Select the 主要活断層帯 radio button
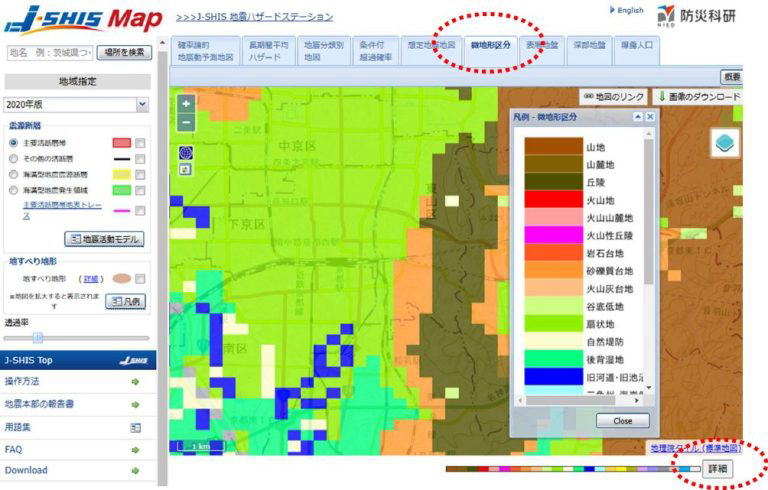Viewport: 768px width, 490px height. click(13, 143)
